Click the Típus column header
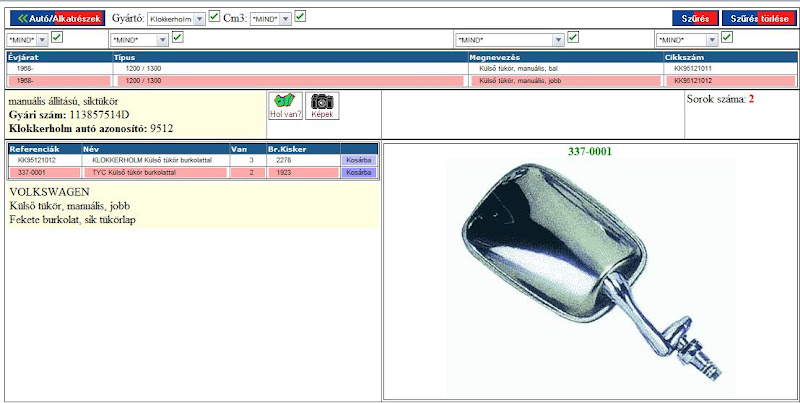 (x=290, y=58)
